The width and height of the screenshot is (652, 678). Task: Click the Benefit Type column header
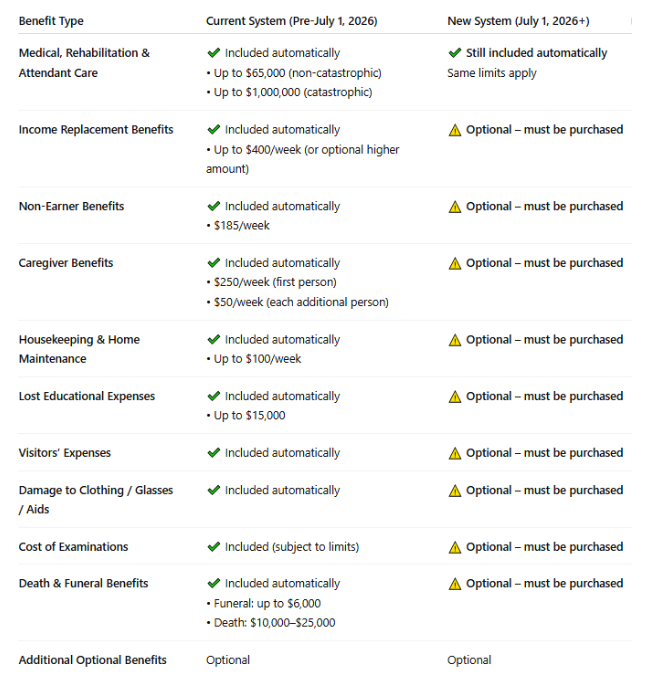(51, 21)
